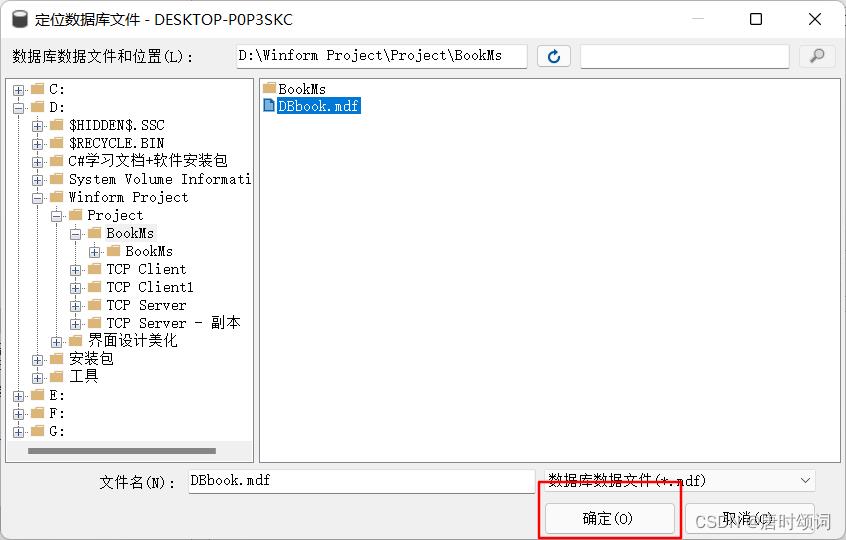Expand the $RECYCLE.BIN folder
Screen dimensions: 846x540
point(37,144)
